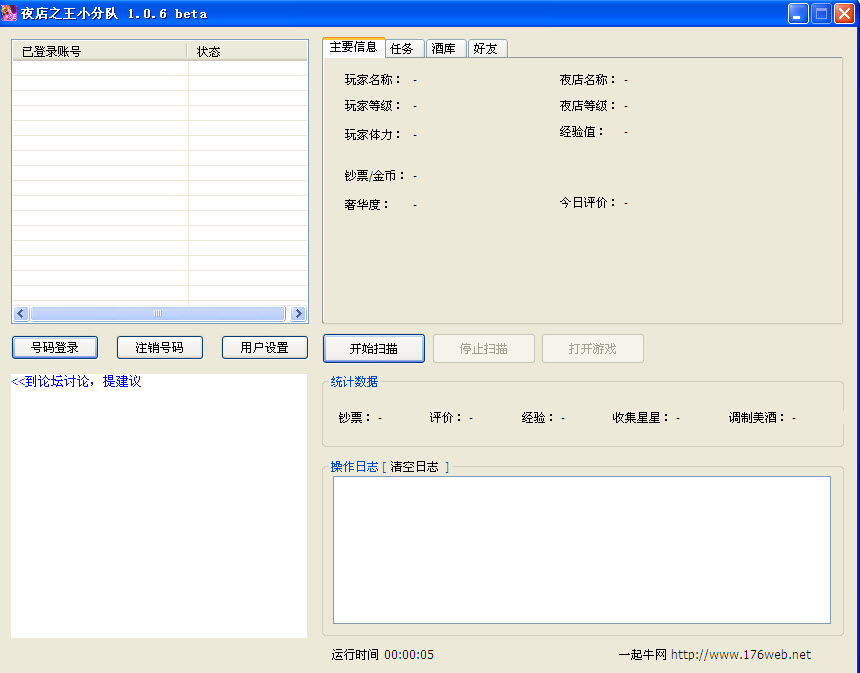Close the 夜店之王小分队 window
The width and height of the screenshot is (860, 673).
tap(843, 14)
